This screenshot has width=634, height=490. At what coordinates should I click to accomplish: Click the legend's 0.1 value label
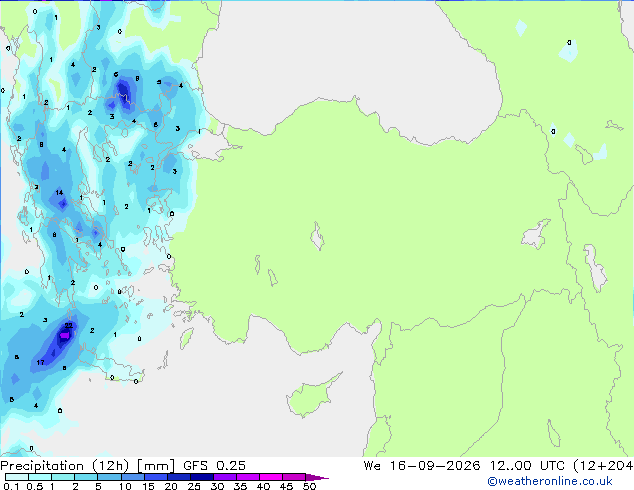pyautogui.click(x=11, y=486)
